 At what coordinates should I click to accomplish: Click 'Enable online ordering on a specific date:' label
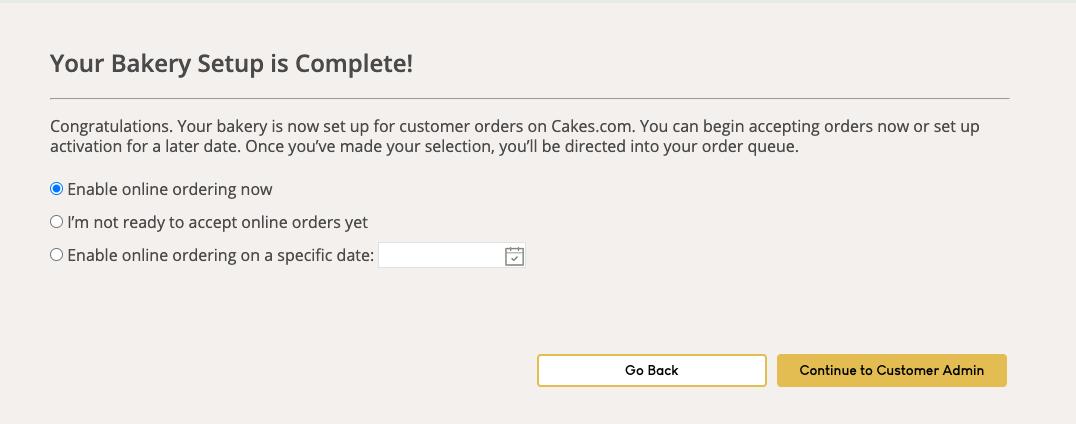click(x=220, y=255)
